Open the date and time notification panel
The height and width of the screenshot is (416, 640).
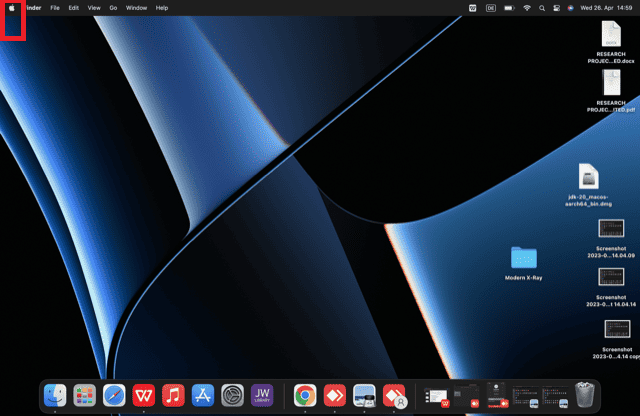(x=607, y=7)
